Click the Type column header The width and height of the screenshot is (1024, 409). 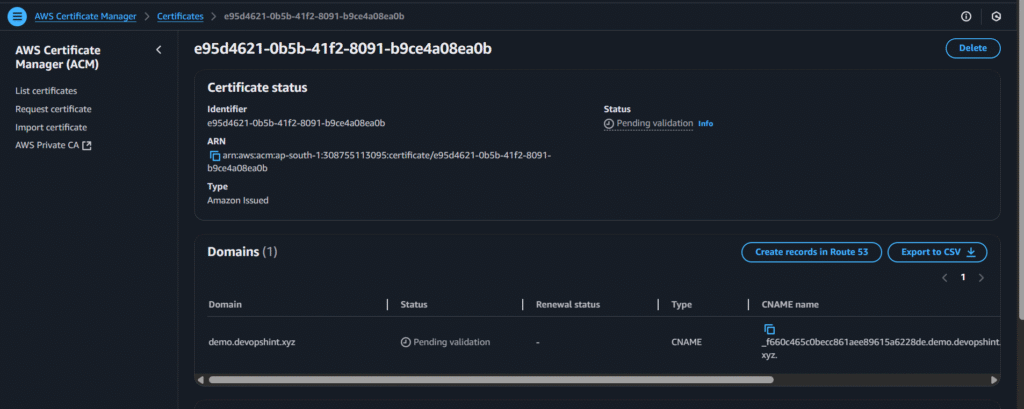(681, 304)
